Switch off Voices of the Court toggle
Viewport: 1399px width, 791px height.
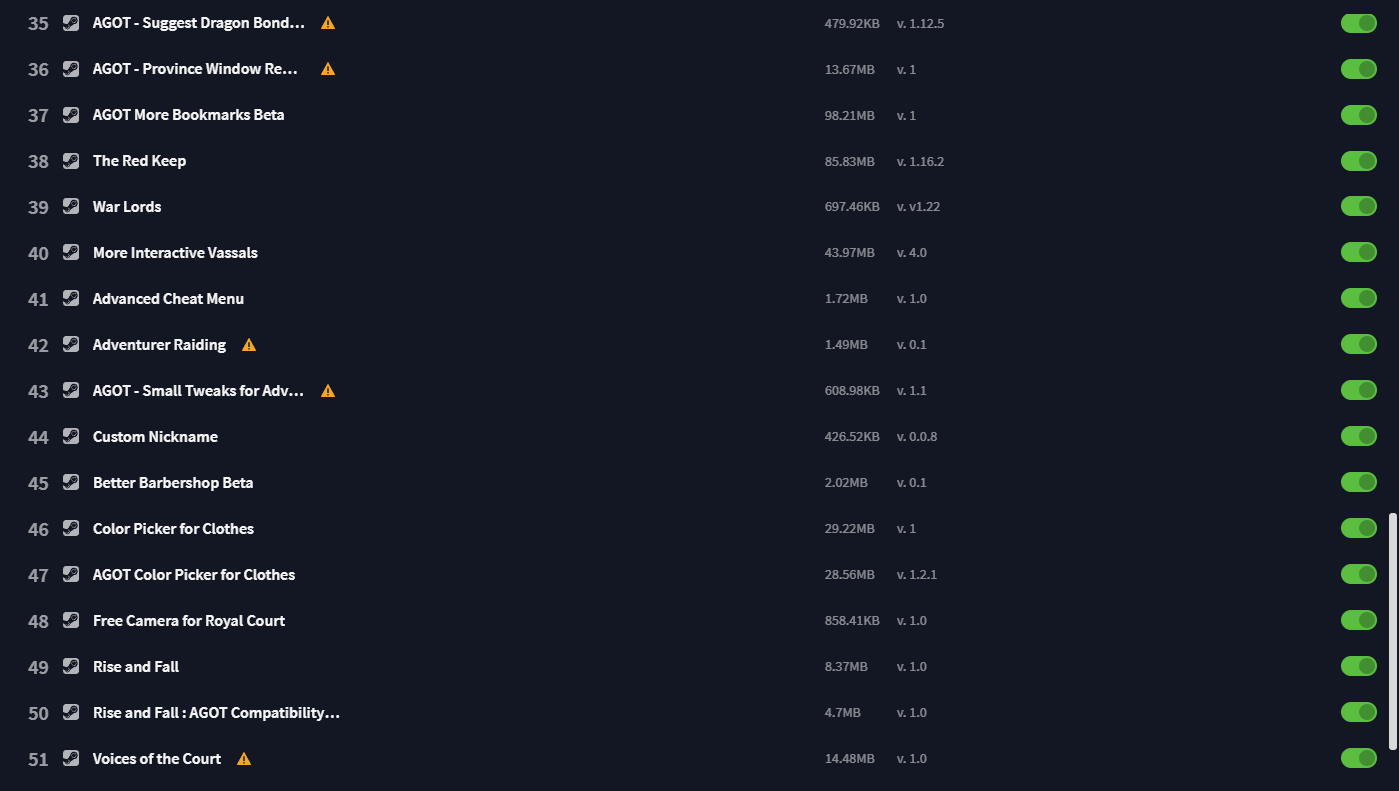coord(1359,758)
